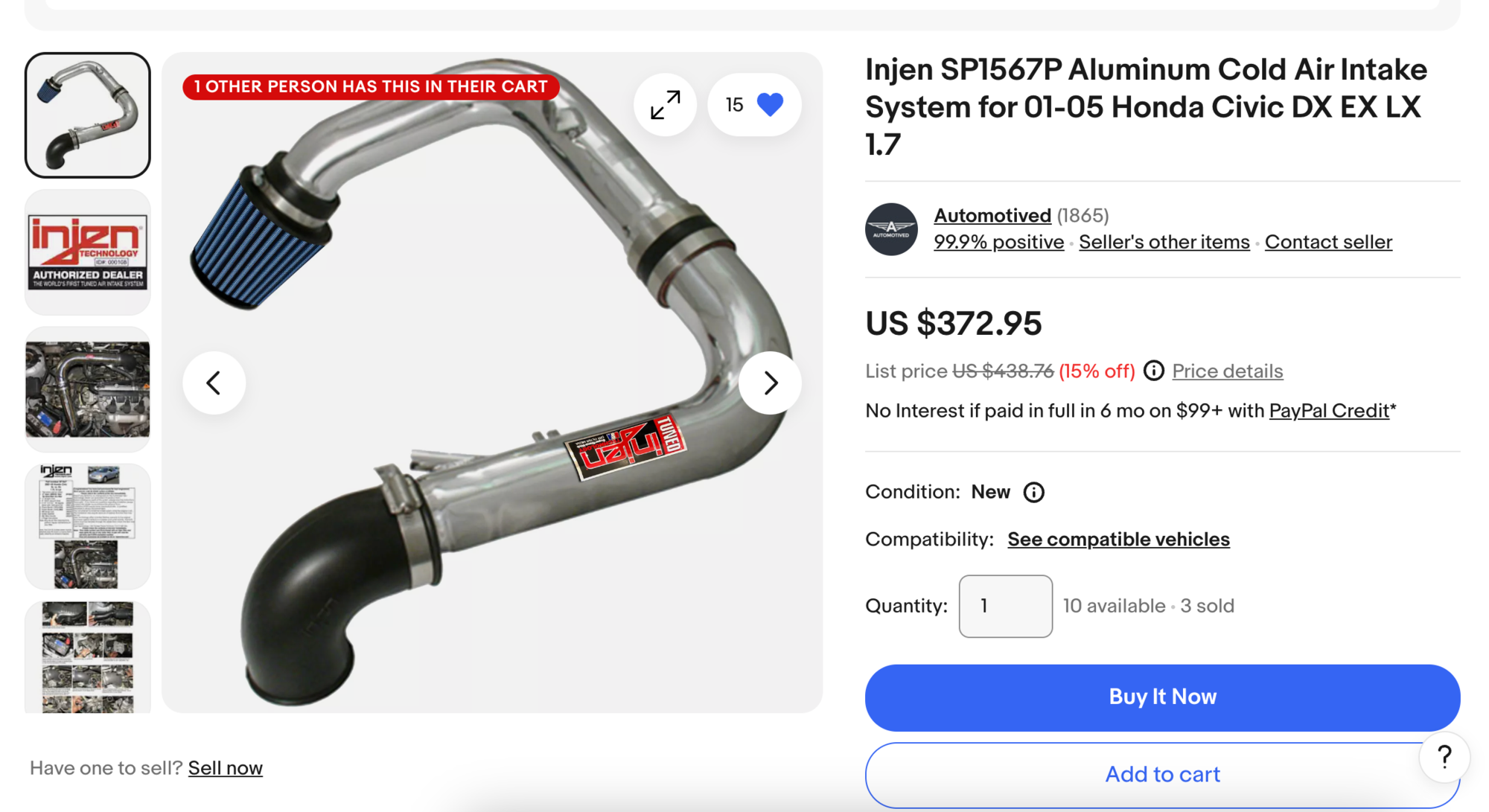Select the instruction sheet thumbnail
This screenshot has height=812, width=1489.
(x=88, y=526)
